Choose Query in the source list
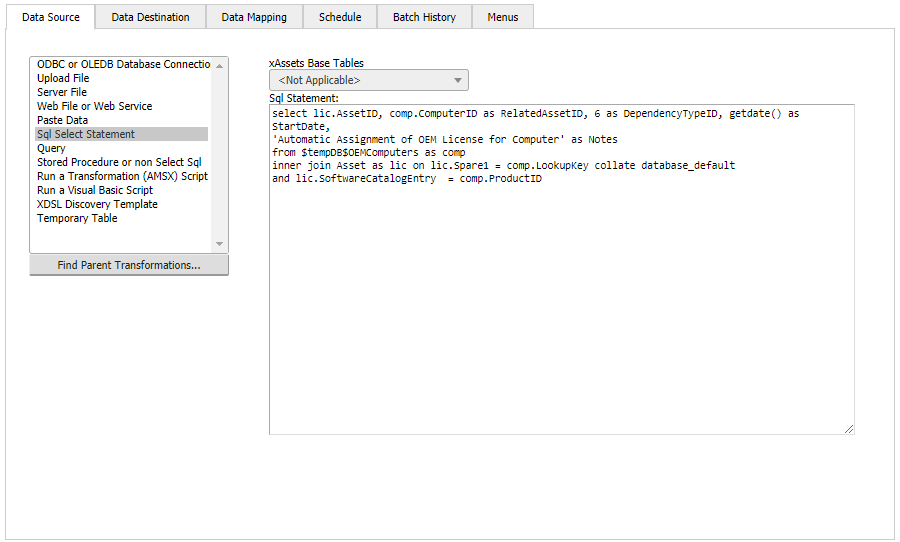Image resolution: width=900 pixels, height=542 pixels. (x=122, y=148)
